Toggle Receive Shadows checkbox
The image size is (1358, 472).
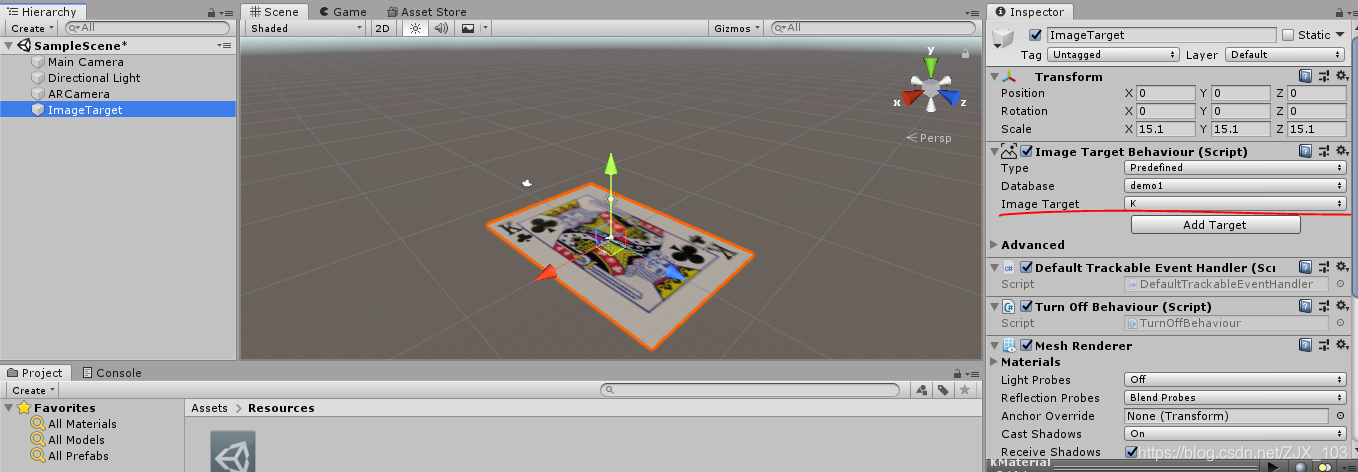point(1131,452)
